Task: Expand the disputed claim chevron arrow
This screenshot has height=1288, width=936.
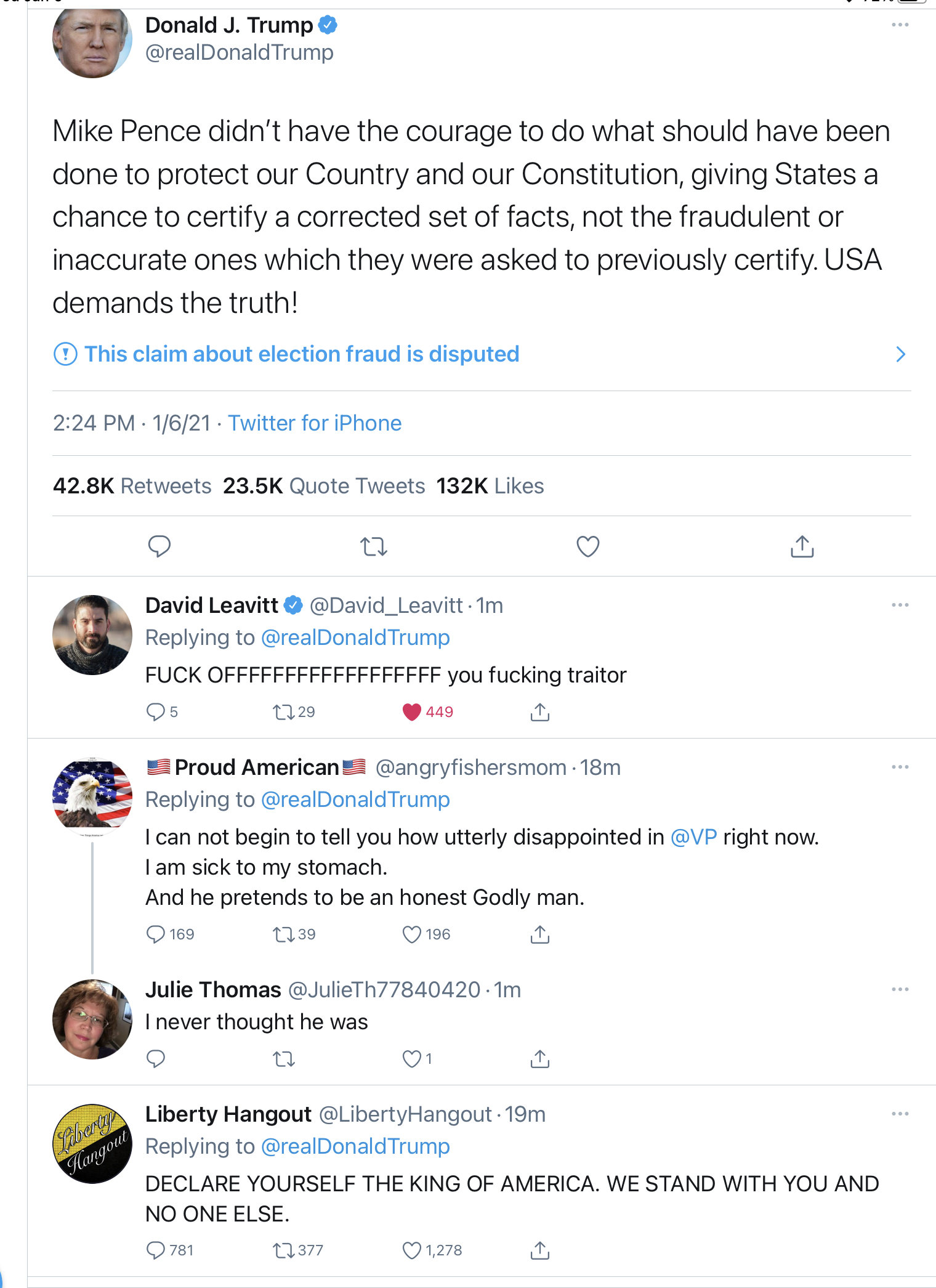Action: [x=900, y=354]
